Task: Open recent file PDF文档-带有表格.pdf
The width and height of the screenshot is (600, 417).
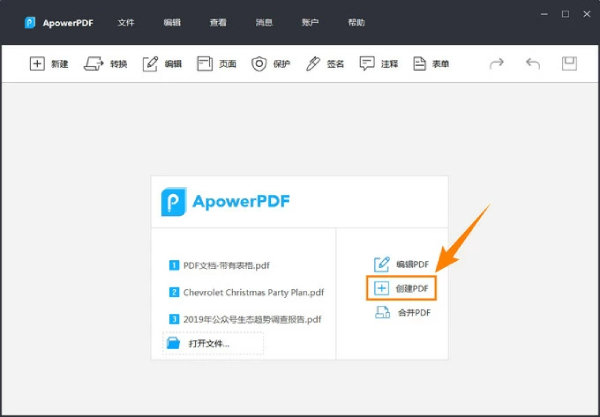Action: (226, 265)
